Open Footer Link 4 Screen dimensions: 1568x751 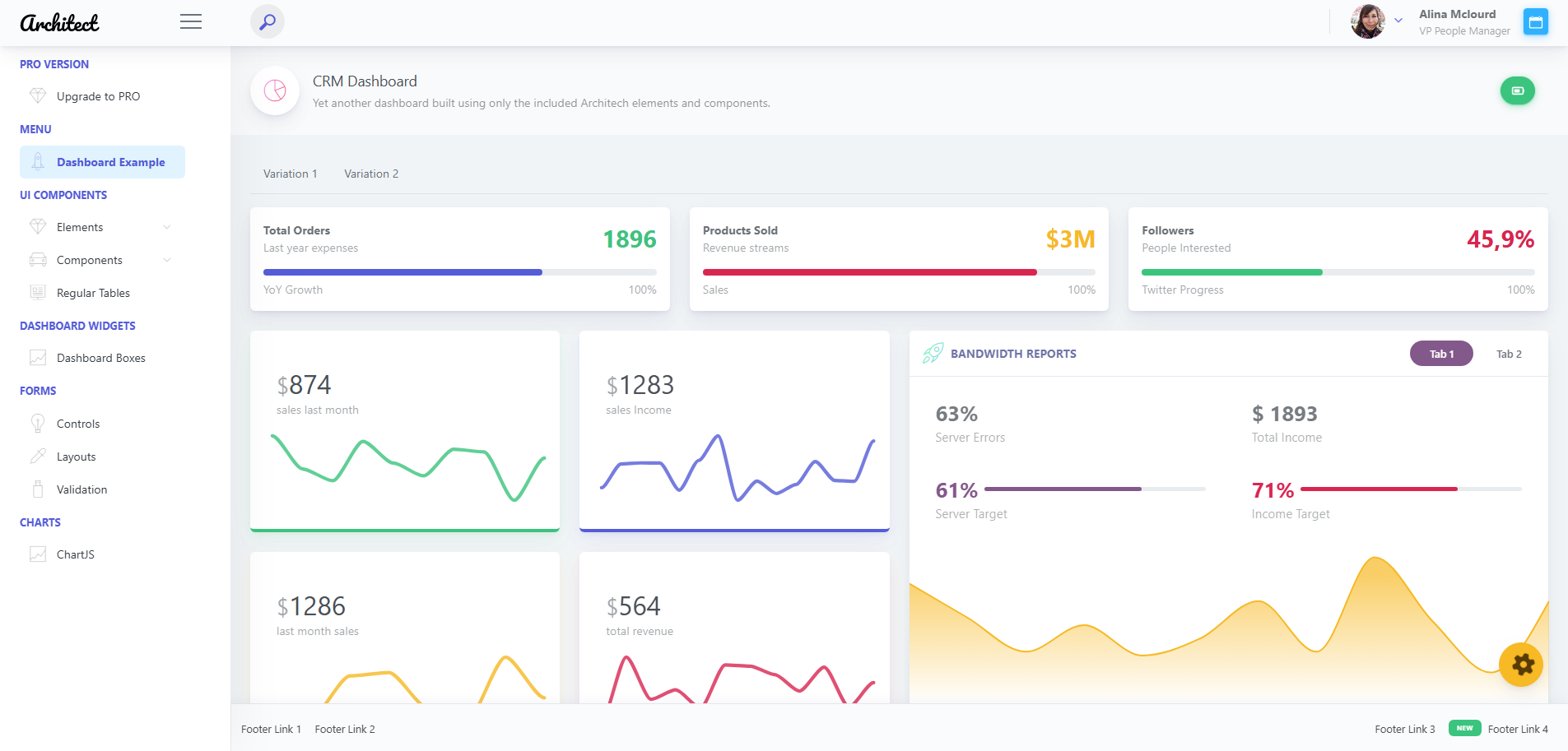(1518, 729)
